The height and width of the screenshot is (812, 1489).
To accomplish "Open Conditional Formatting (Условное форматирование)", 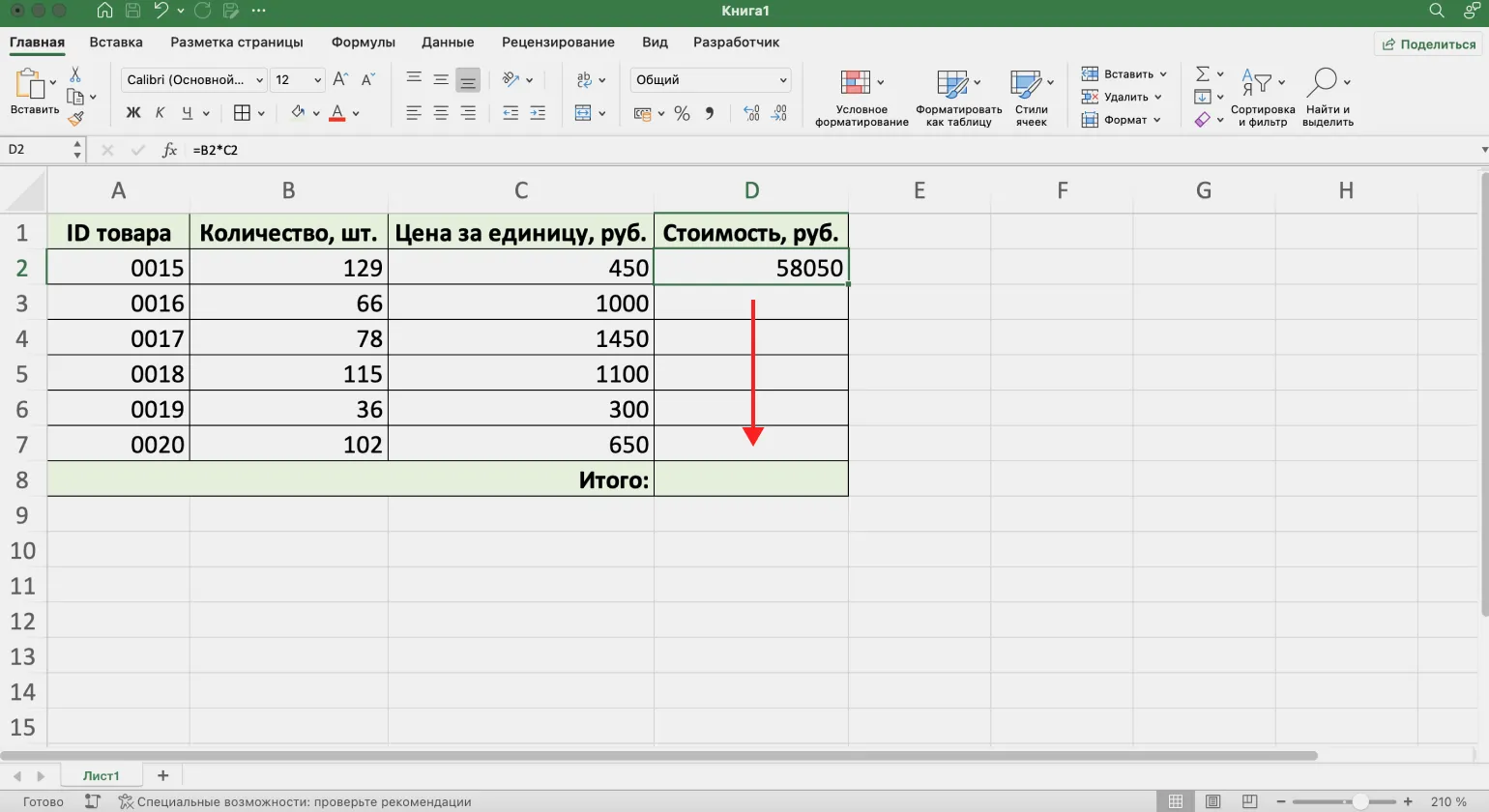I will pyautogui.click(x=861, y=98).
